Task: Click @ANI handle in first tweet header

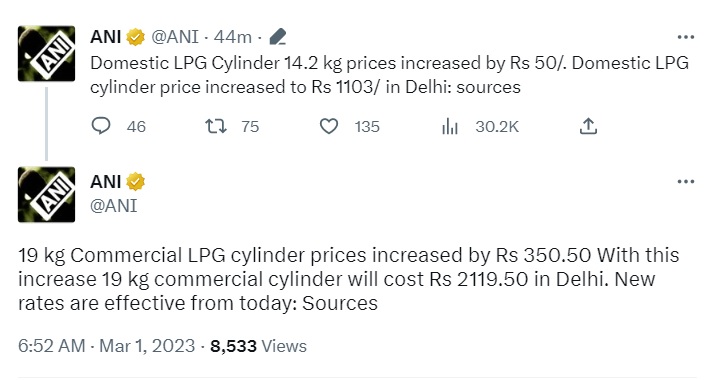Action: tap(175, 37)
